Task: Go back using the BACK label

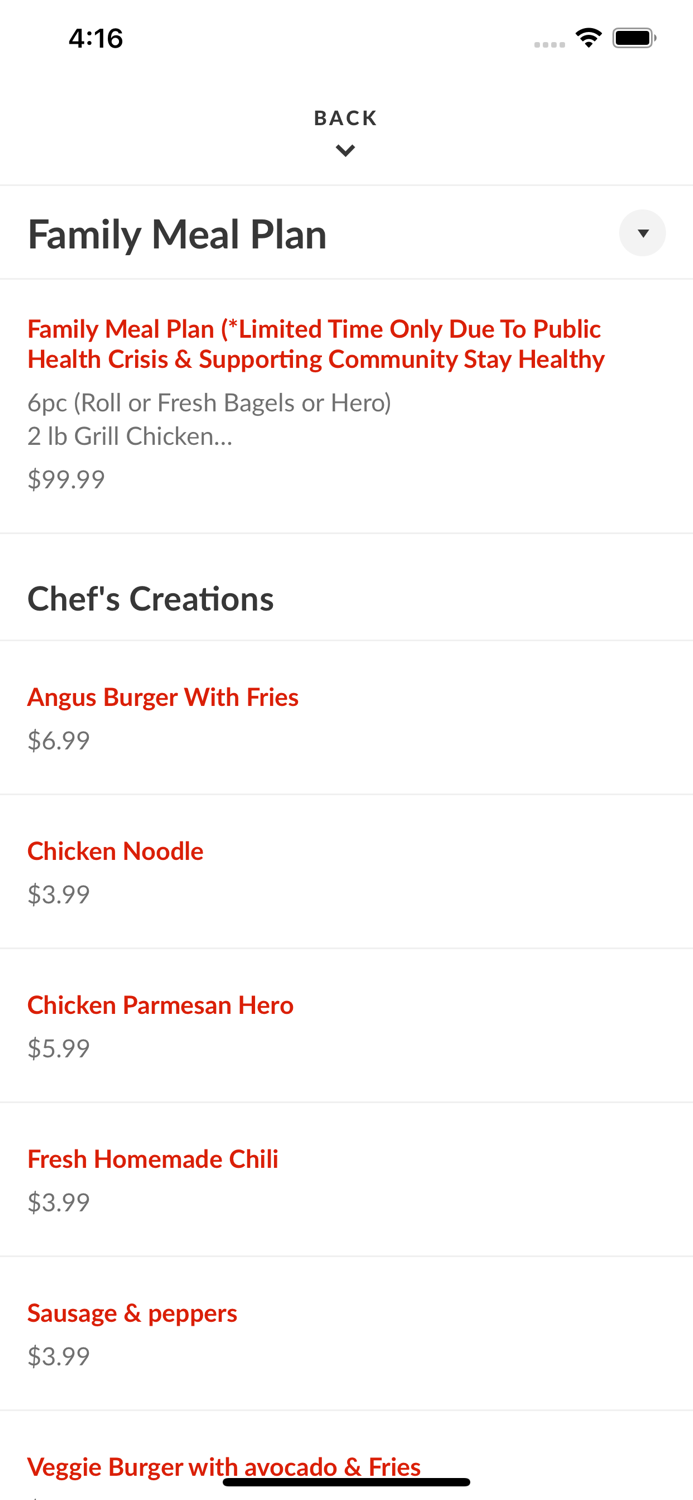Action: (x=345, y=117)
